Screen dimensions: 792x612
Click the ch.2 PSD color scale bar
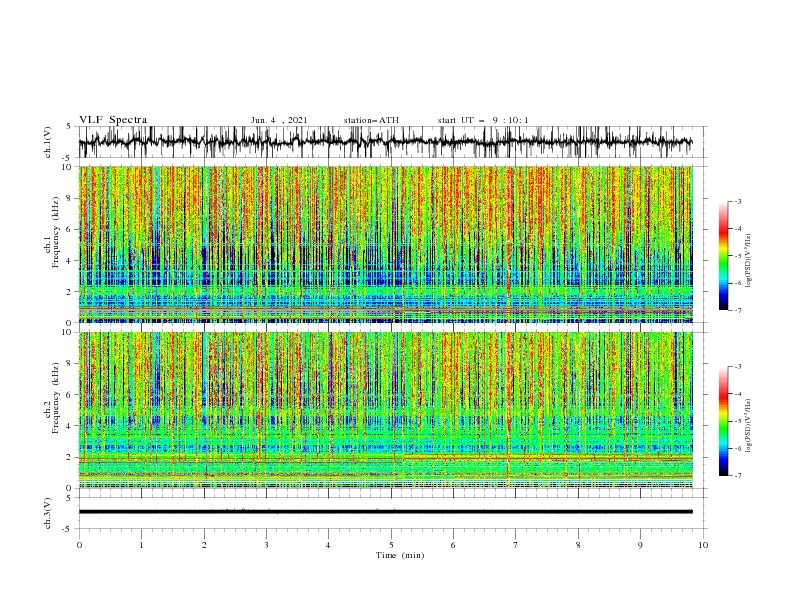point(724,421)
